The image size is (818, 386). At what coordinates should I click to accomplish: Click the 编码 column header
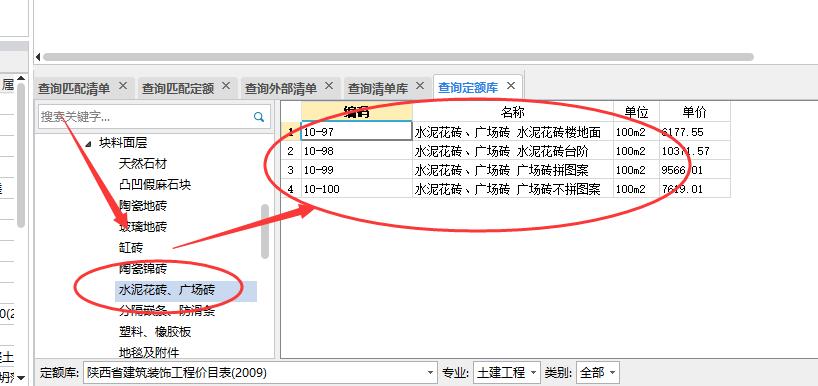coord(357,112)
